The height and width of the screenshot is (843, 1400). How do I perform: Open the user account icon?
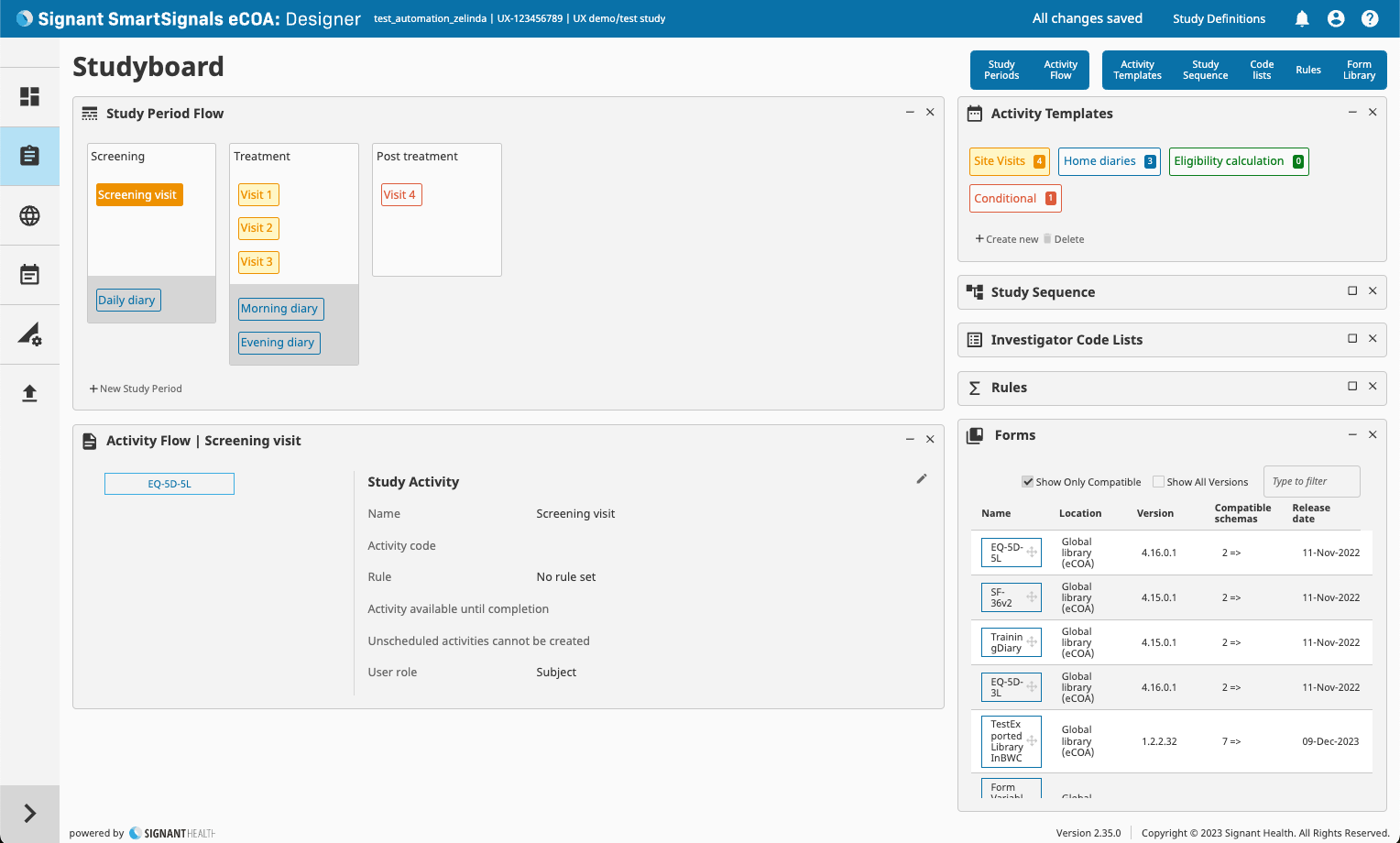(x=1336, y=18)
